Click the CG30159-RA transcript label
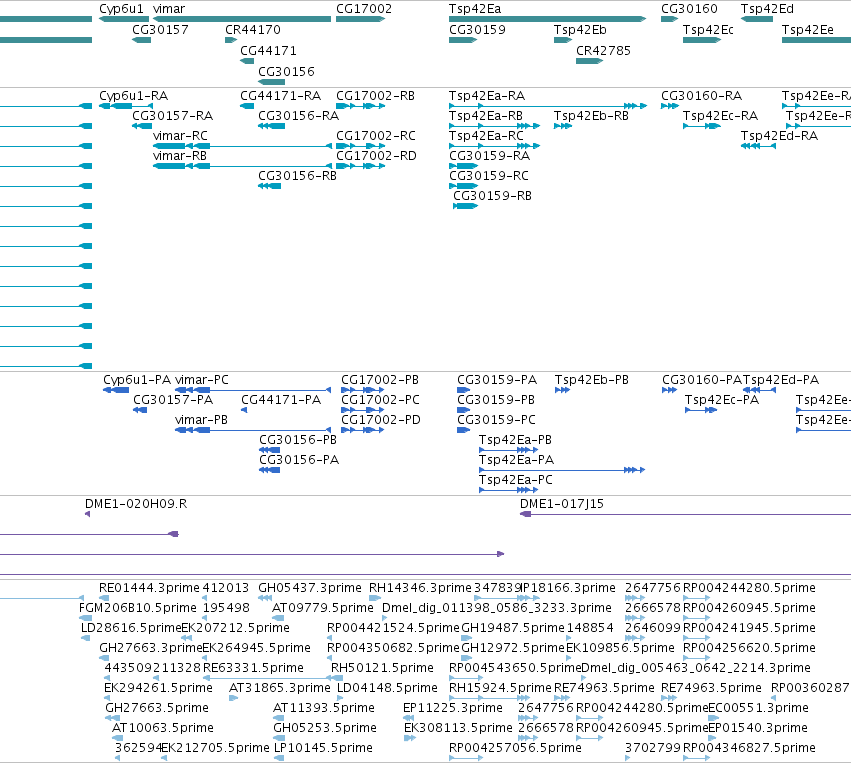Viewport: 851px width, 763px height. 490,156
